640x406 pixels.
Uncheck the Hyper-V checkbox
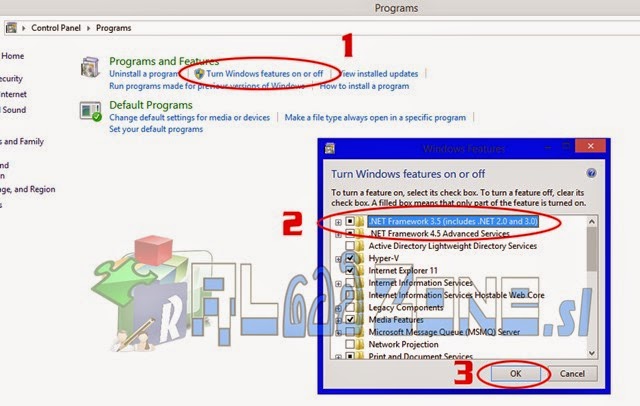click(350, 258)
